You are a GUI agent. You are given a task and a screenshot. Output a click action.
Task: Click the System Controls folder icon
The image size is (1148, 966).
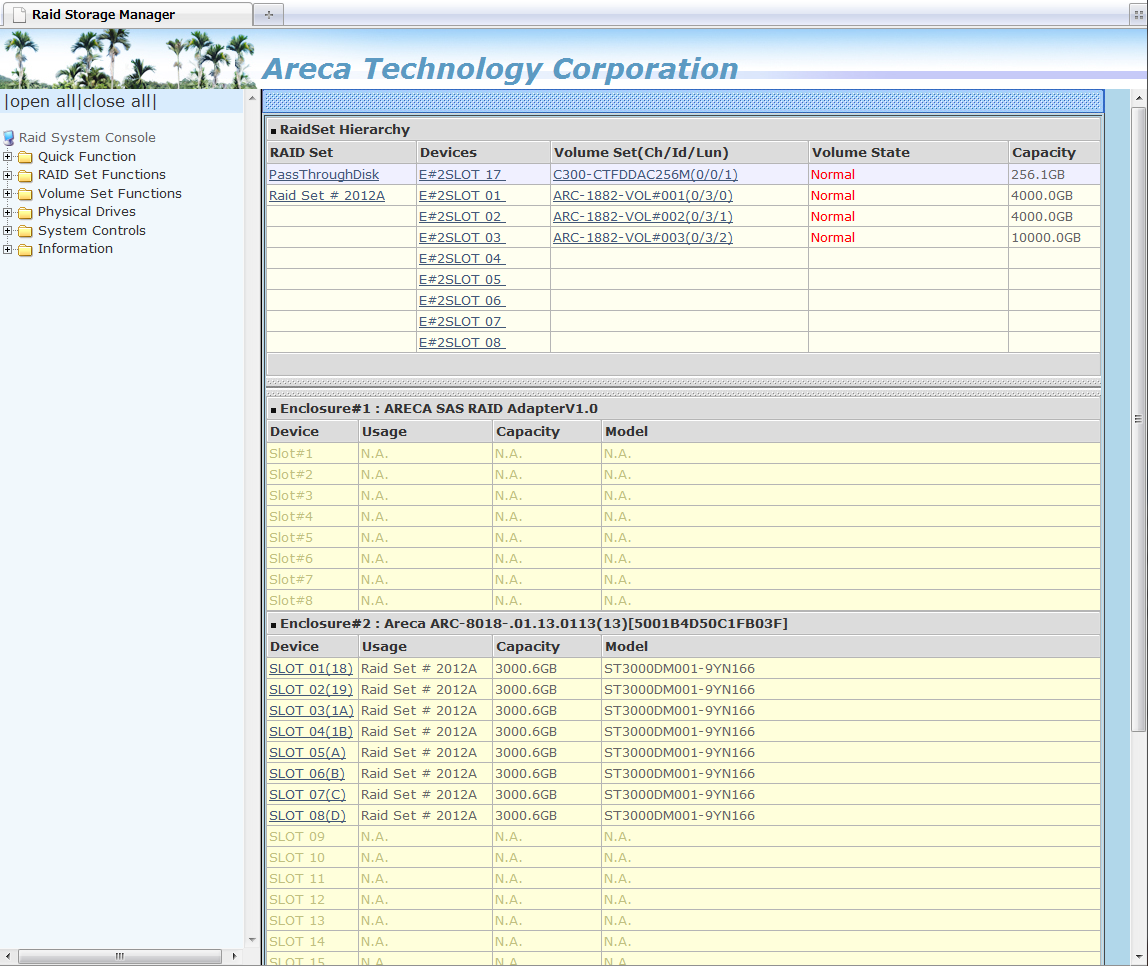pos(25,231)
